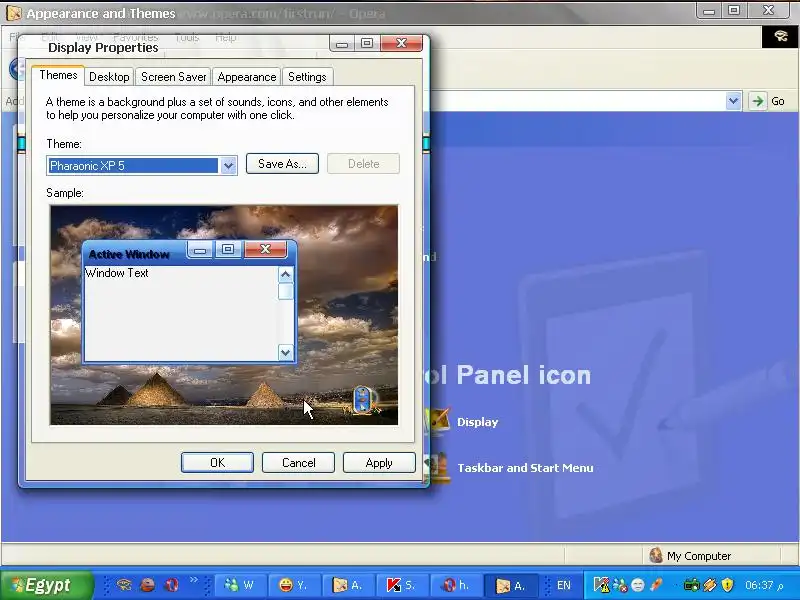Click the theme sample preview image
The height and width of the screenshot is (600, 800).
tap(224, 315)
